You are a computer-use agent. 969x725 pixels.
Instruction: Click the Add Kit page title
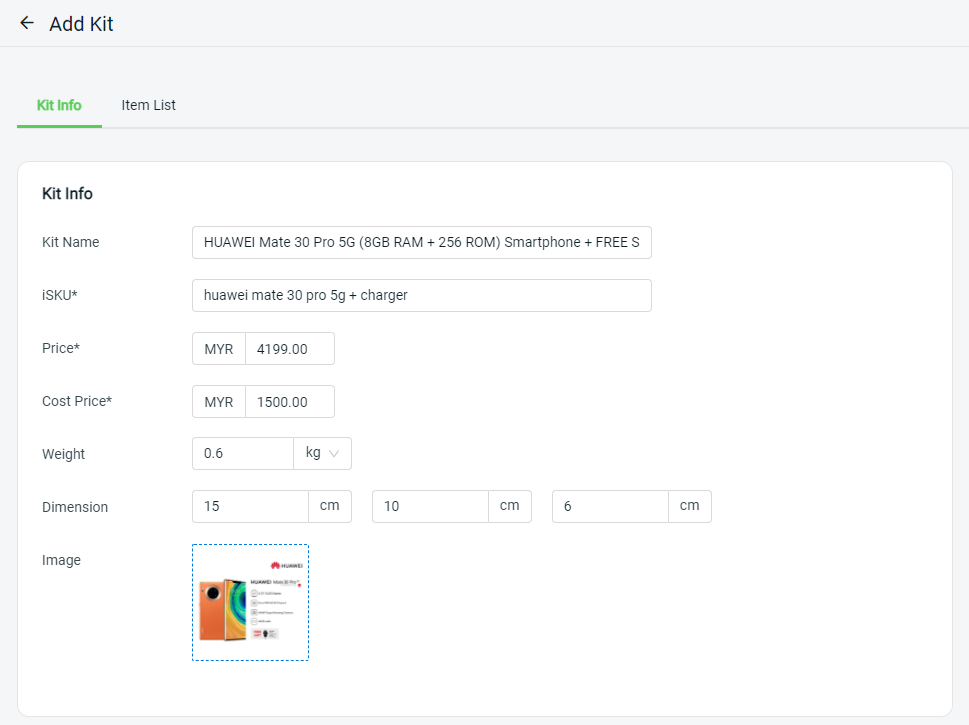click(82, 24)
